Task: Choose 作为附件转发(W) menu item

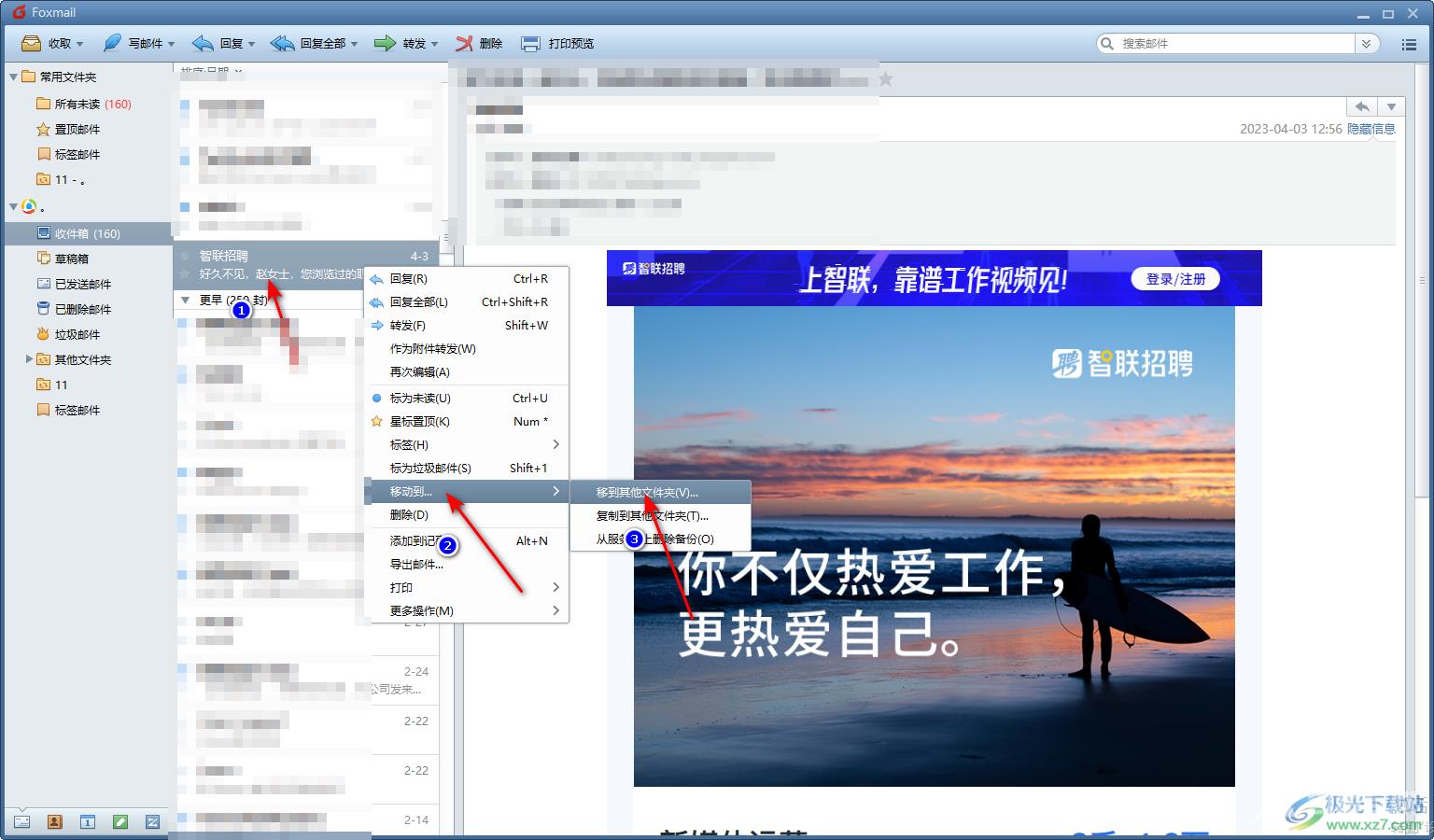Action: tap(467, 348)
